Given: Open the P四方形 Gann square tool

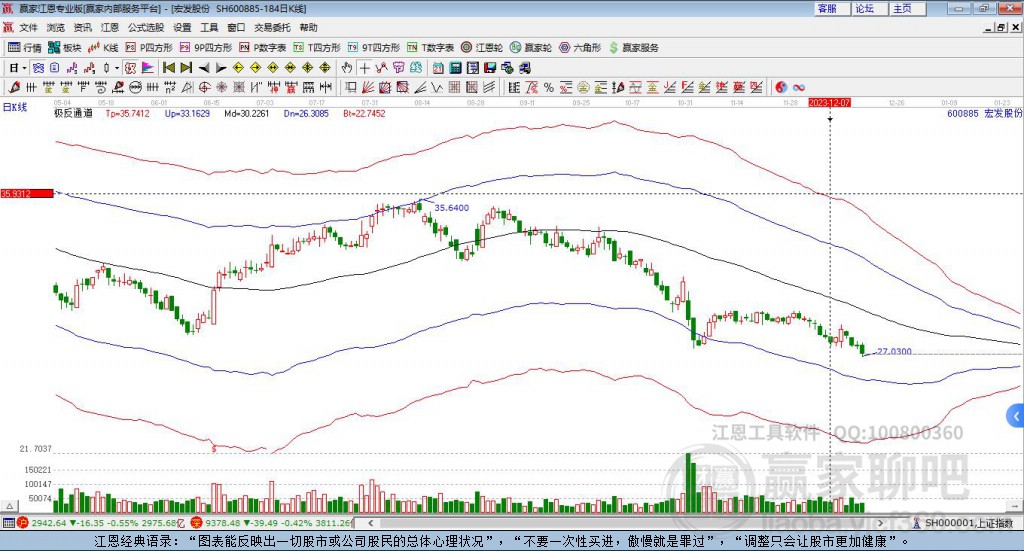Looking at the screenshot, I should click(149, 48).
